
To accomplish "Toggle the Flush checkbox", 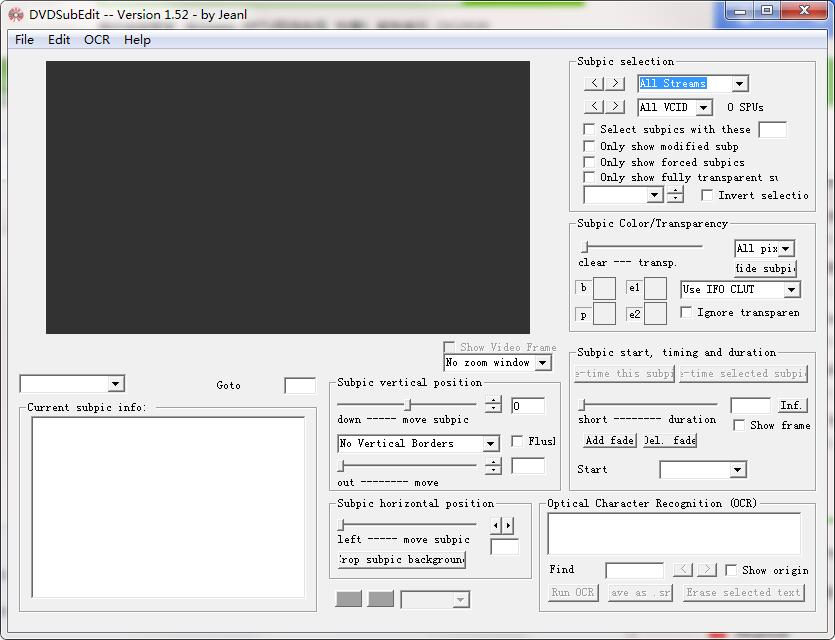I will tap(517, 441).
